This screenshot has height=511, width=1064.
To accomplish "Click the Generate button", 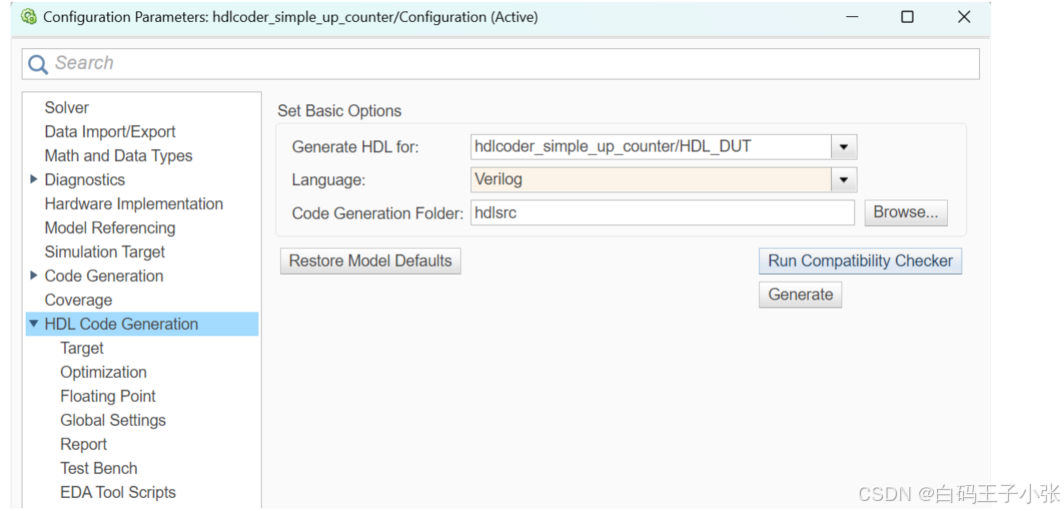I will pos(800,295).
